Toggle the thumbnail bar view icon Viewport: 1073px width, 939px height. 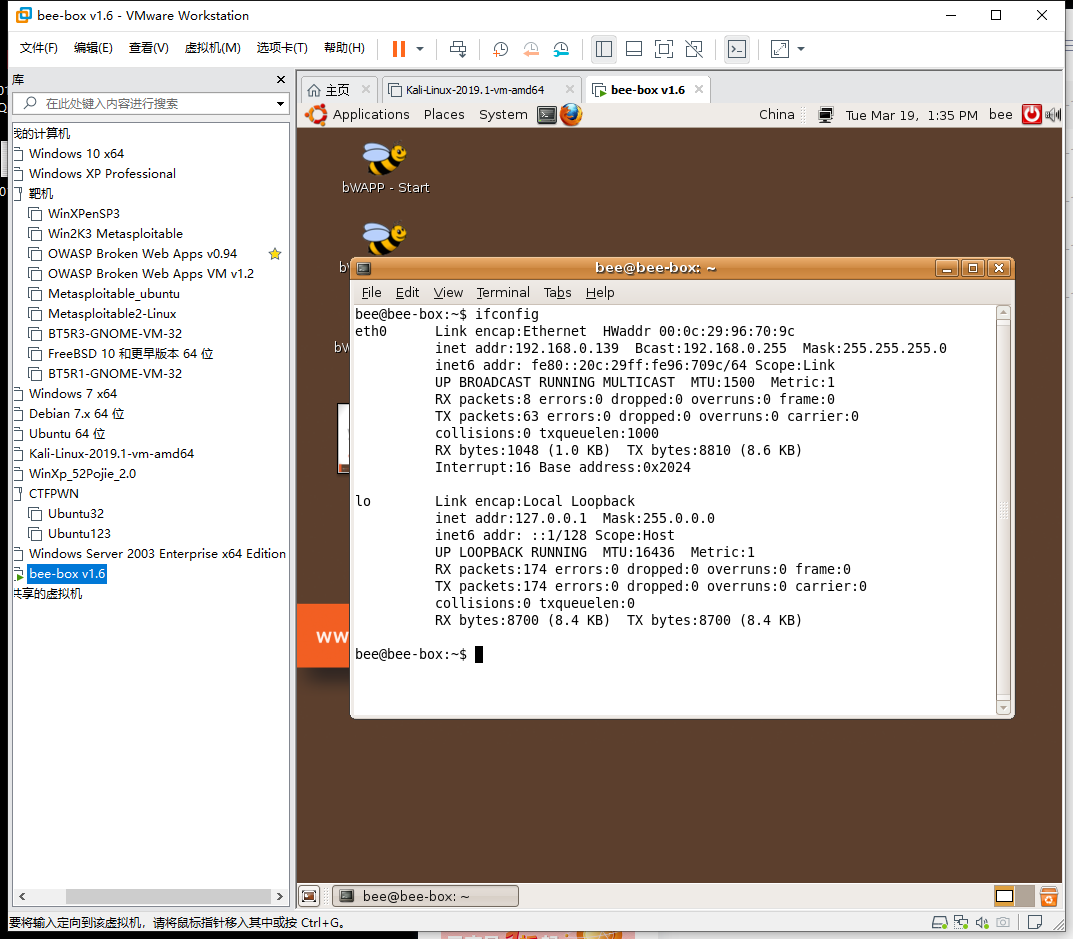coord(634,49)
